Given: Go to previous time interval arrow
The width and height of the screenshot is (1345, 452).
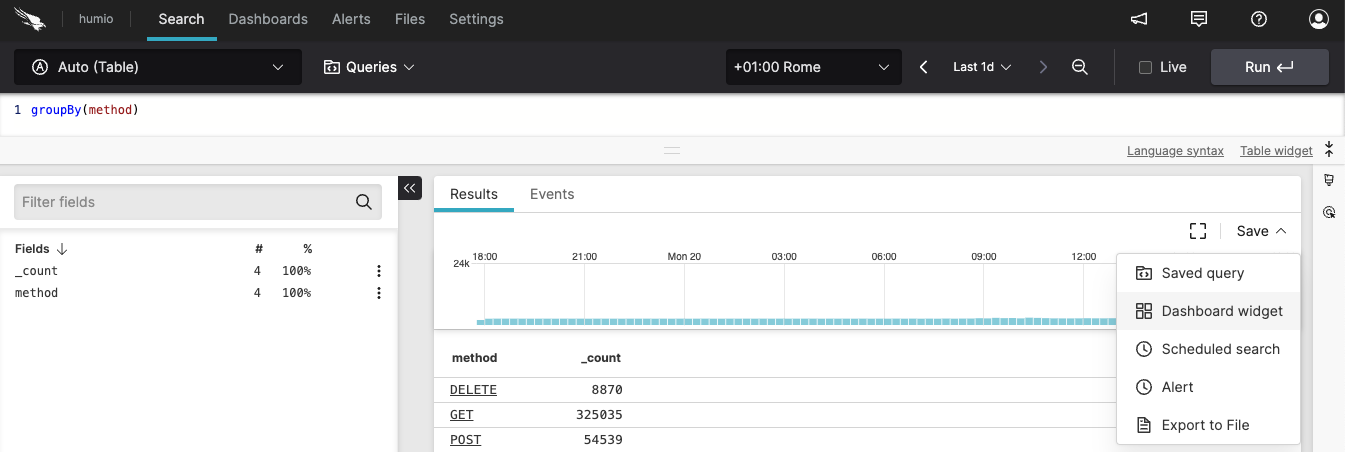Looking at the screenshot, I should [924, 67].
